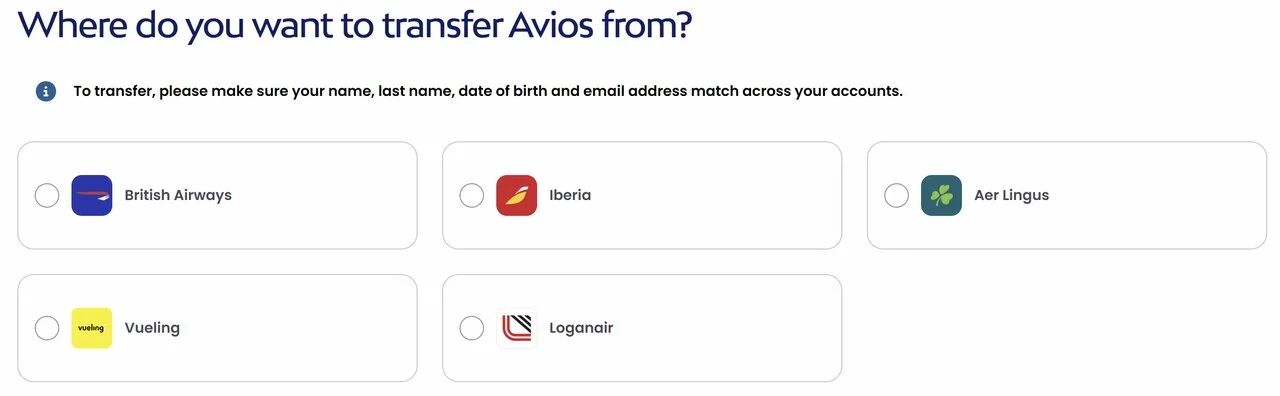The height and width of the screenshot is (396, 1280).
Task: Select the Aer Lingus radio button
Action: 897,195
